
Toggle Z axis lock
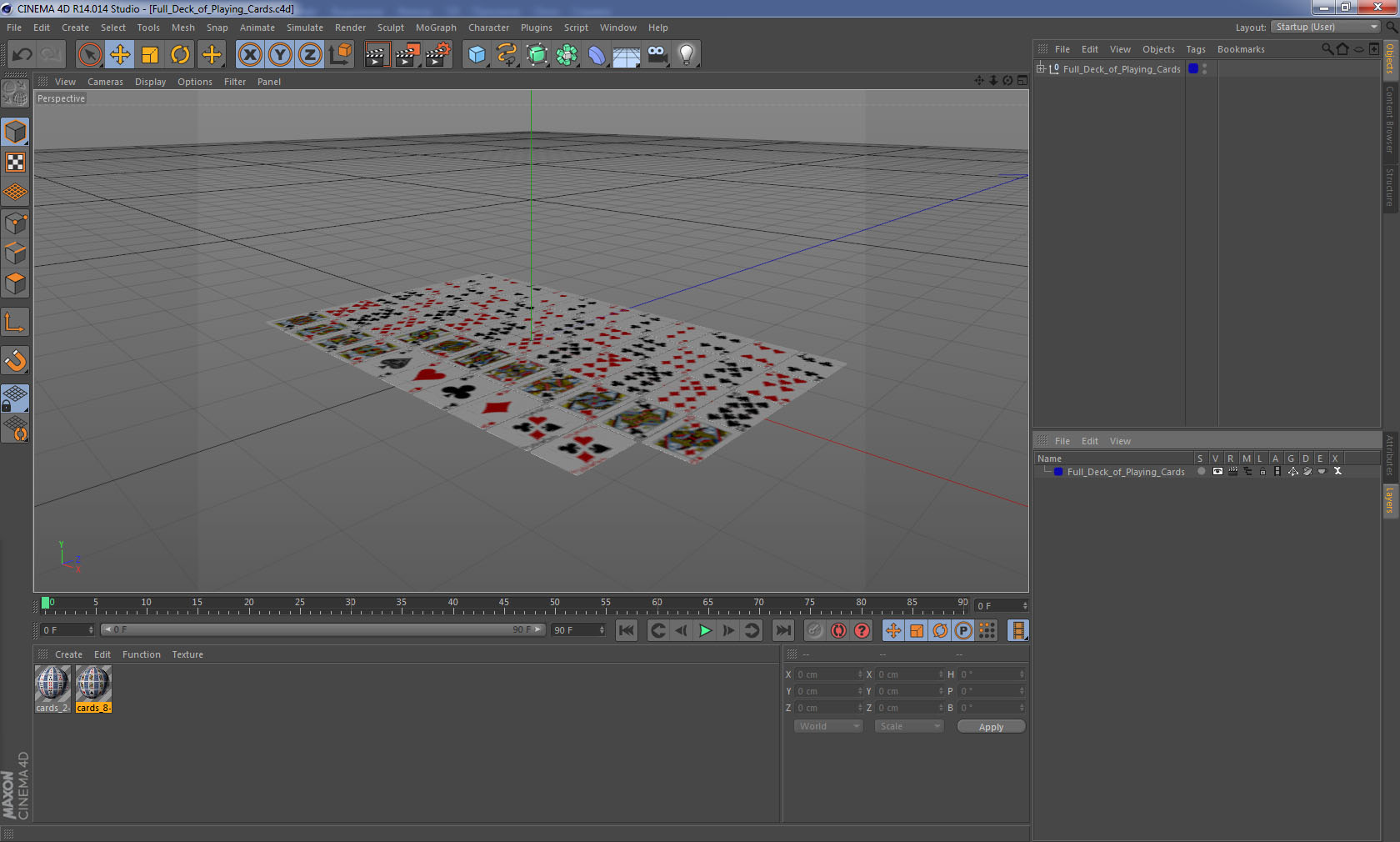tap(310, 55)
